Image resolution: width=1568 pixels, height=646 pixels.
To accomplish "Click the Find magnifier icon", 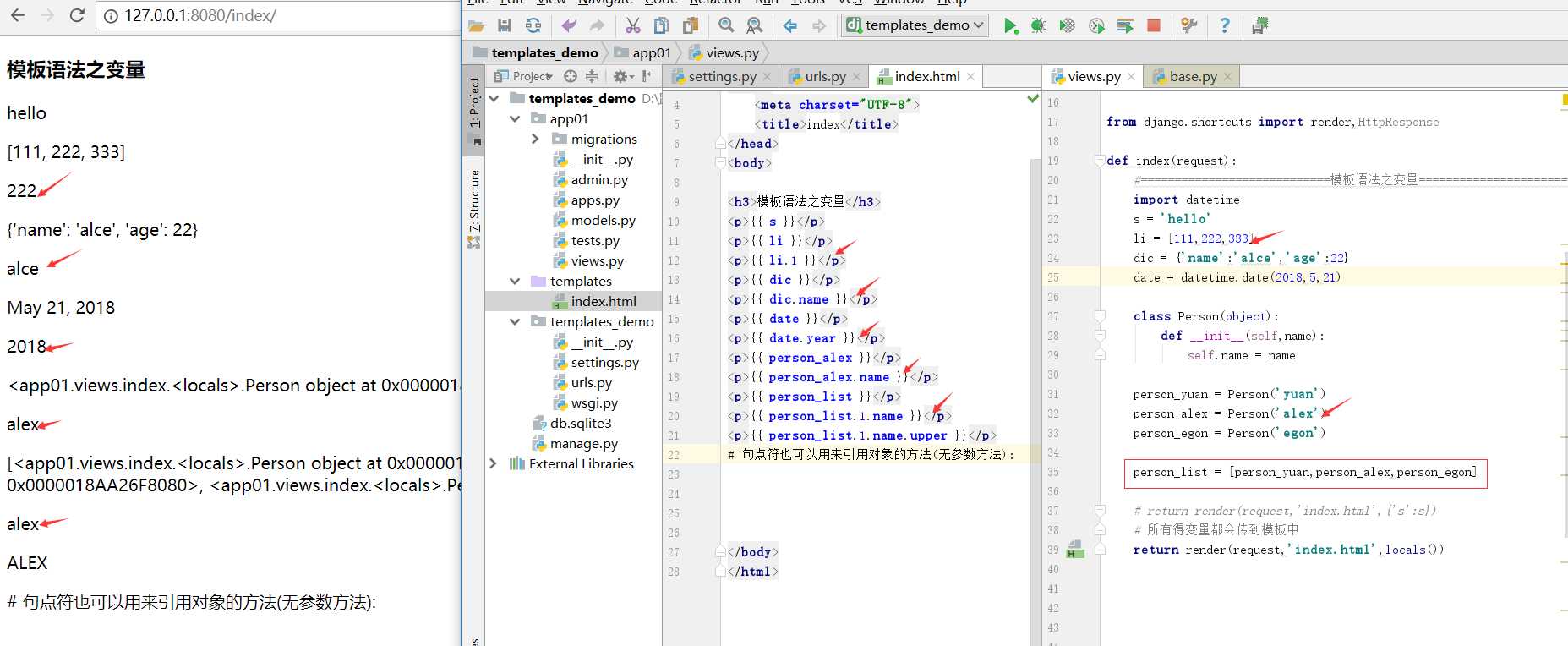I will [x=726, y=25].
